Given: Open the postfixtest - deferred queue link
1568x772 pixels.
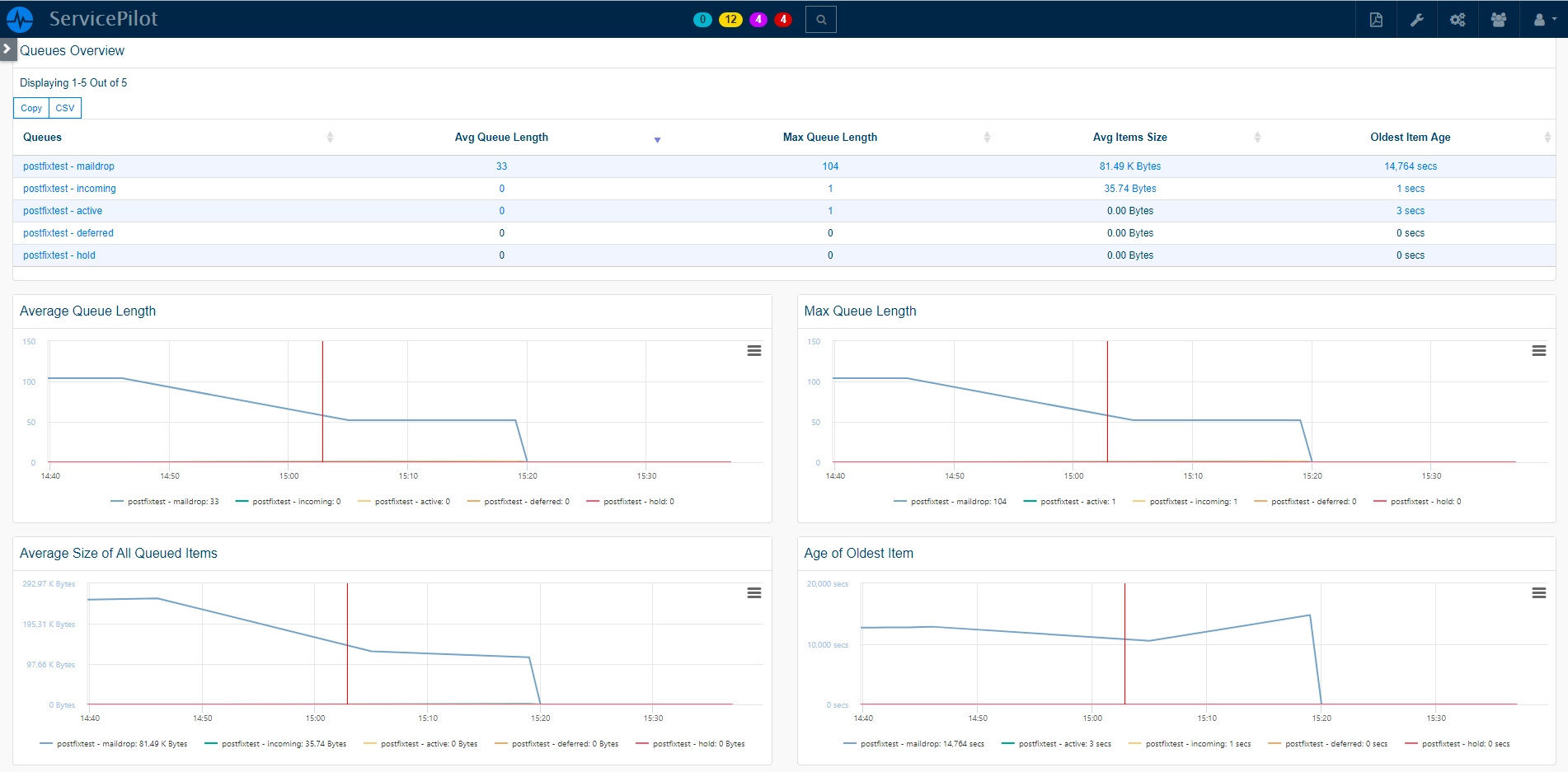Looking at the screenshot, I should click(68, 233).
